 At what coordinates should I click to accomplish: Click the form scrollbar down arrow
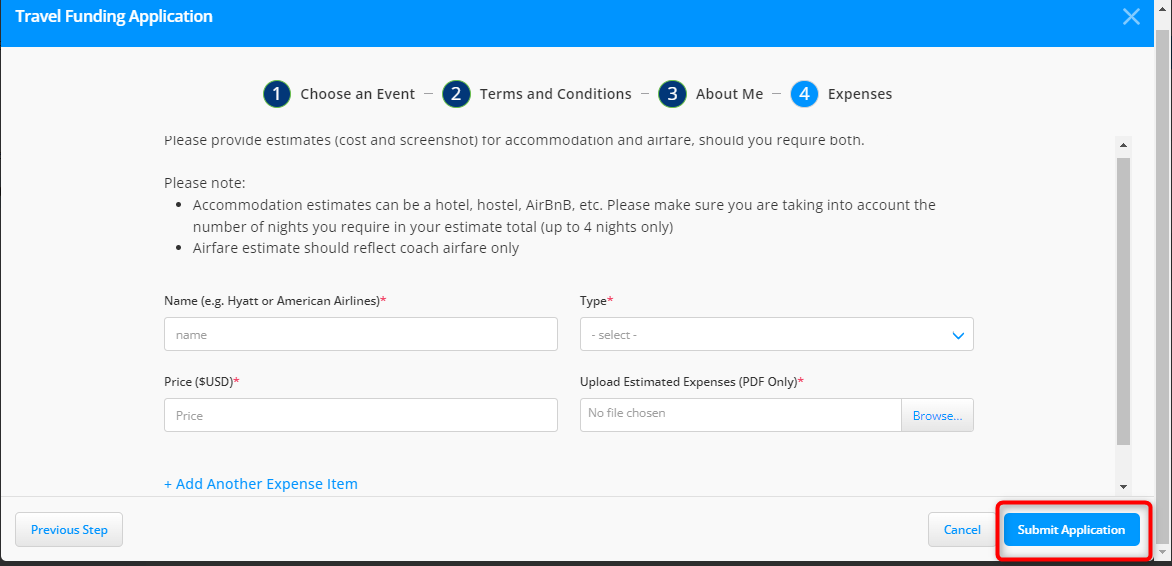pos(1123,486)
